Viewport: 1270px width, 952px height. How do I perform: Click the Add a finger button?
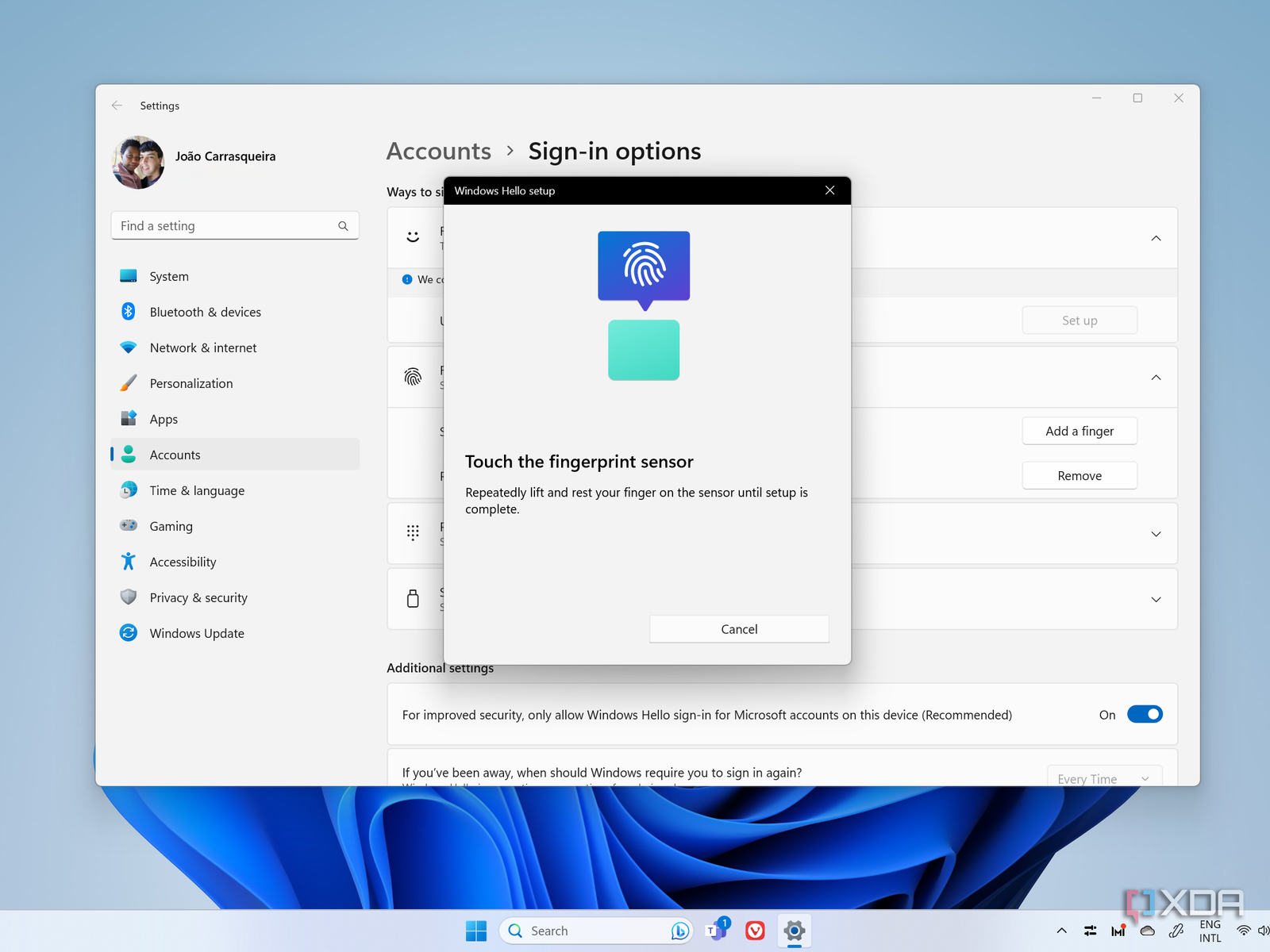[1079, 431]
